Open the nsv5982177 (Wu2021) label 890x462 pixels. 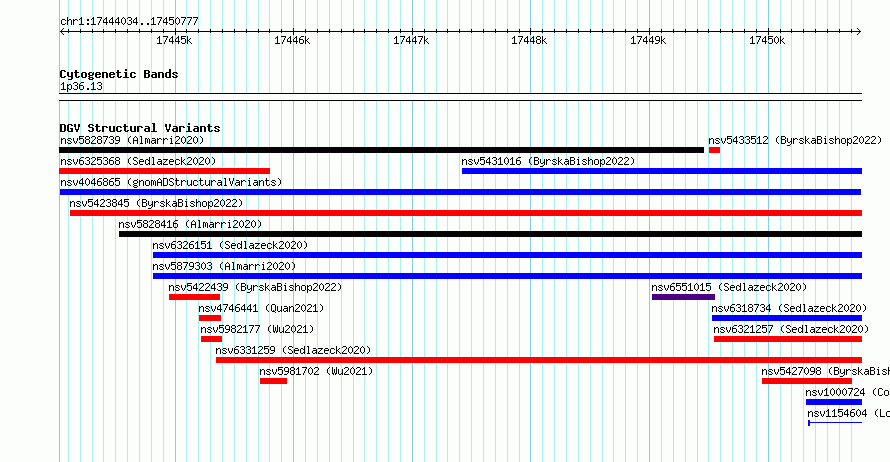click(x=257, y=329)
